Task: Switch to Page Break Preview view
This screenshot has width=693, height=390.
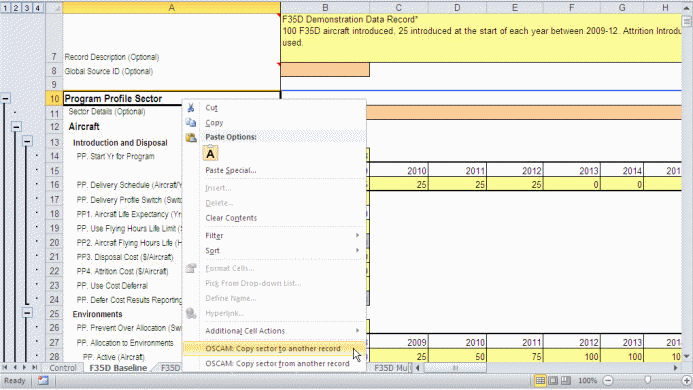Action: click(x=566, y=380)
